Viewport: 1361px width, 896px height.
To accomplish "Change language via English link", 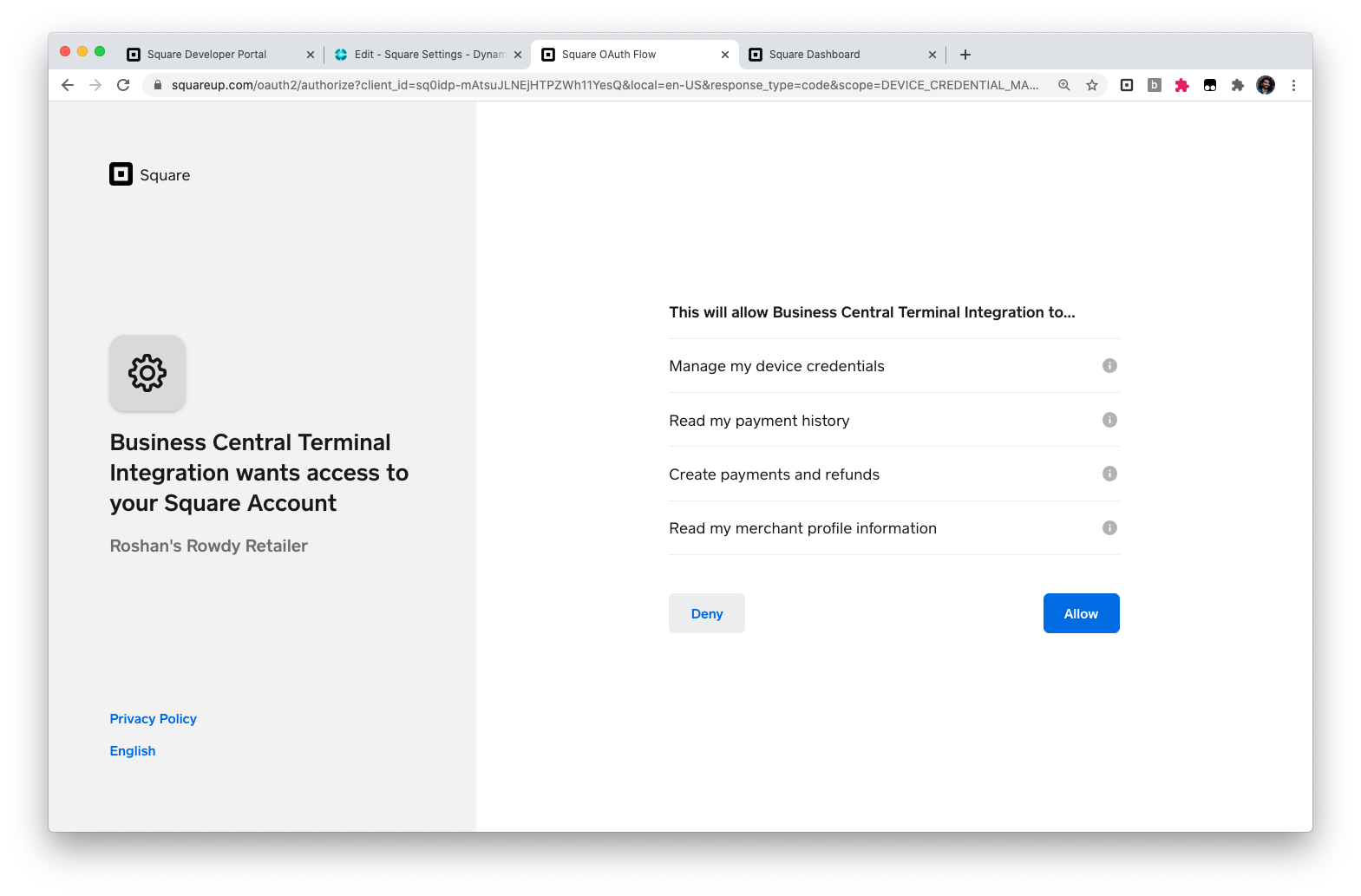I will coord(133,751).
